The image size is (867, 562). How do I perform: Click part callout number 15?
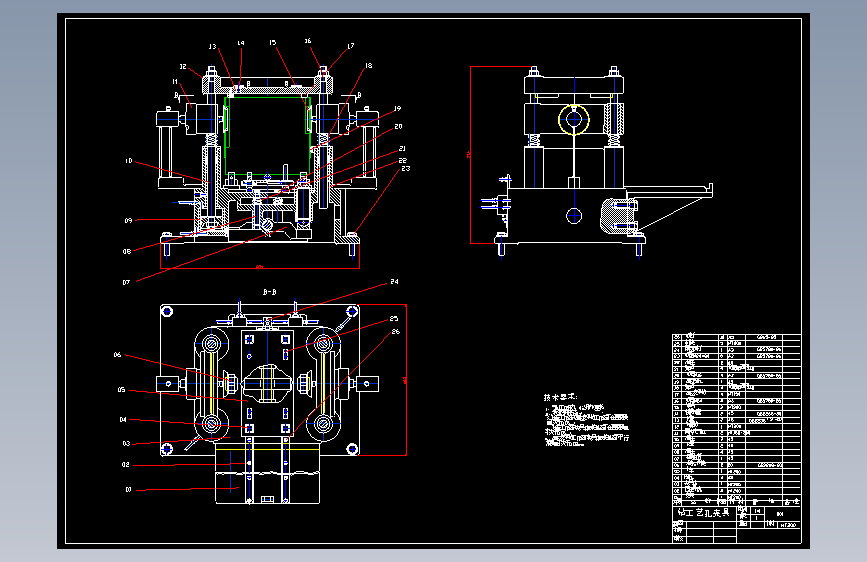[273, 43]
